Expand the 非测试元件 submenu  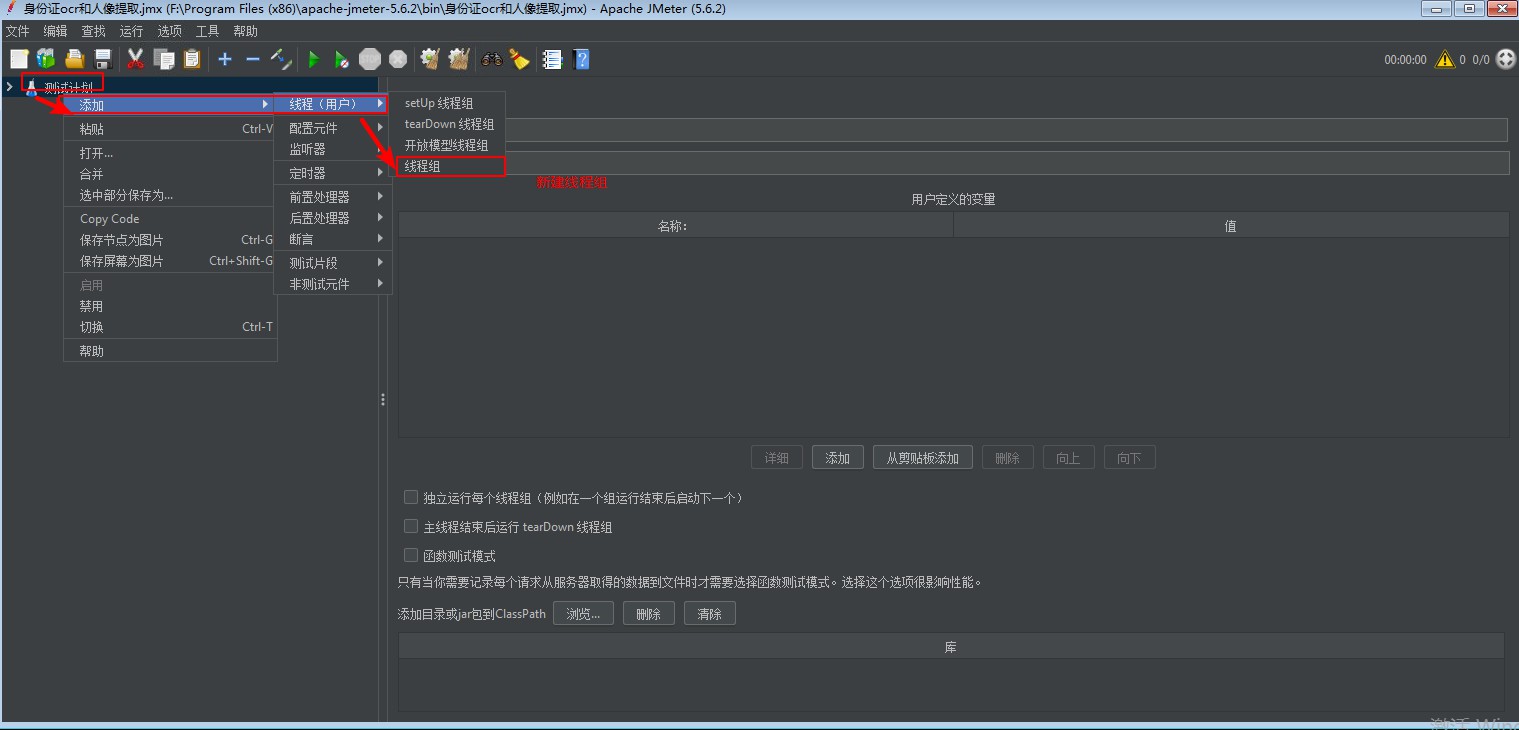pyautogui.click(x=332, y=284)
